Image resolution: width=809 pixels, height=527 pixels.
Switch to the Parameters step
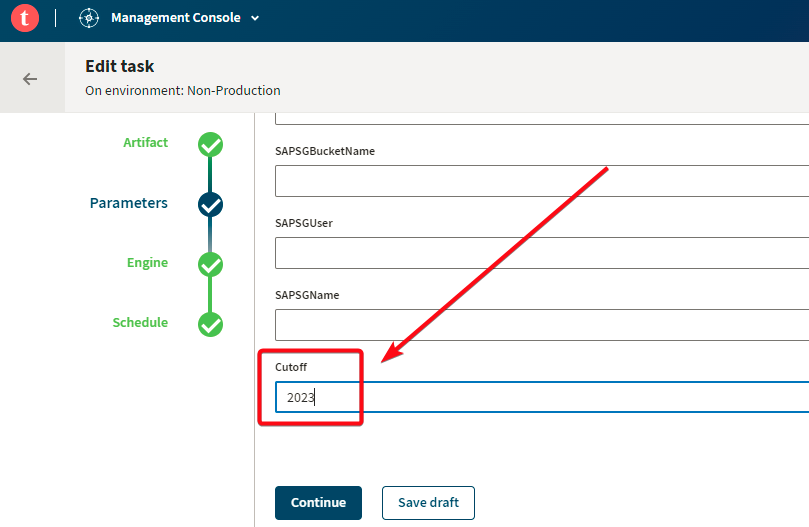[x=128, y=203]
